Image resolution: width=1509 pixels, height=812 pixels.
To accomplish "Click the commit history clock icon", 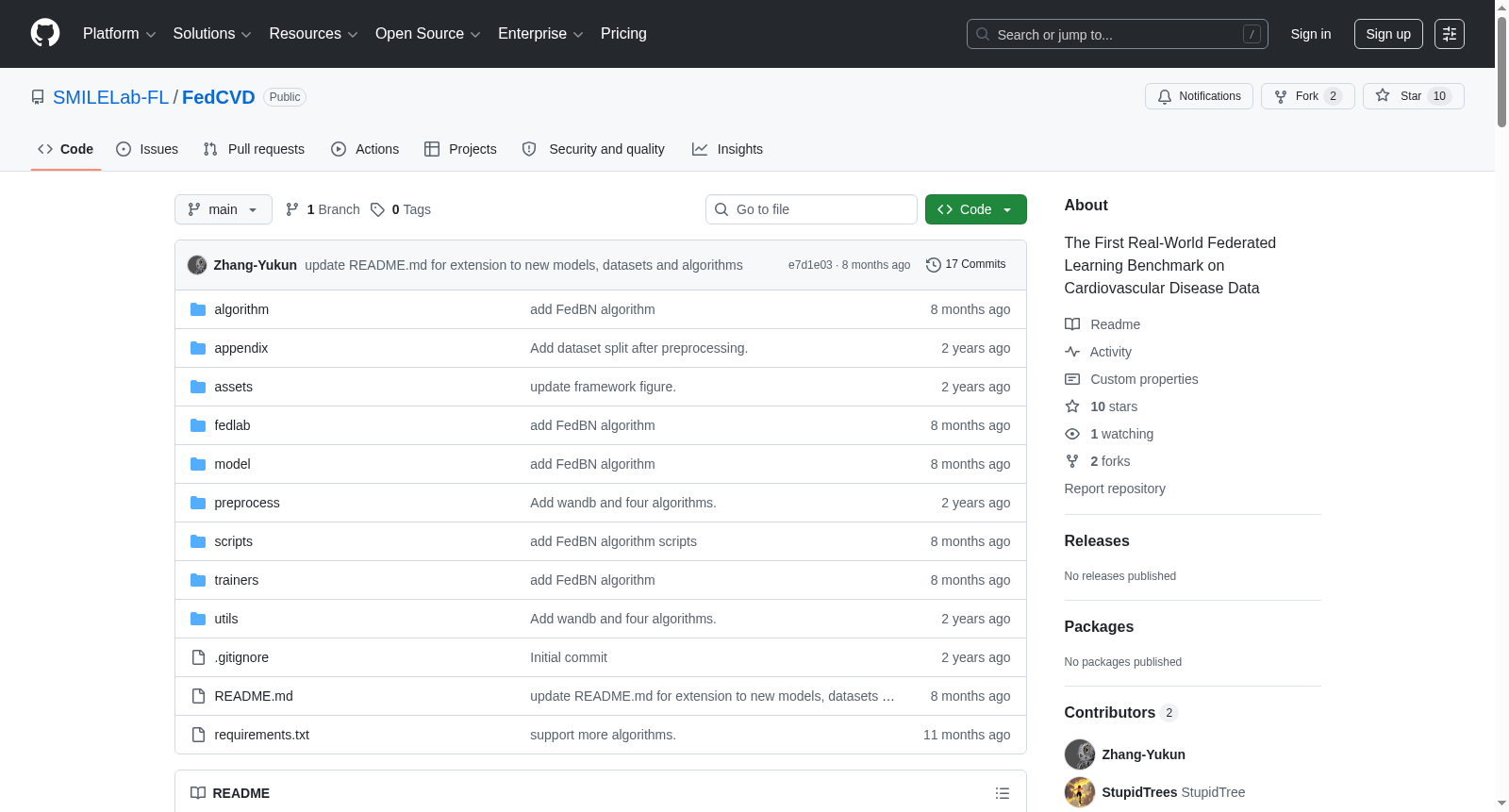I will point(934,265).
